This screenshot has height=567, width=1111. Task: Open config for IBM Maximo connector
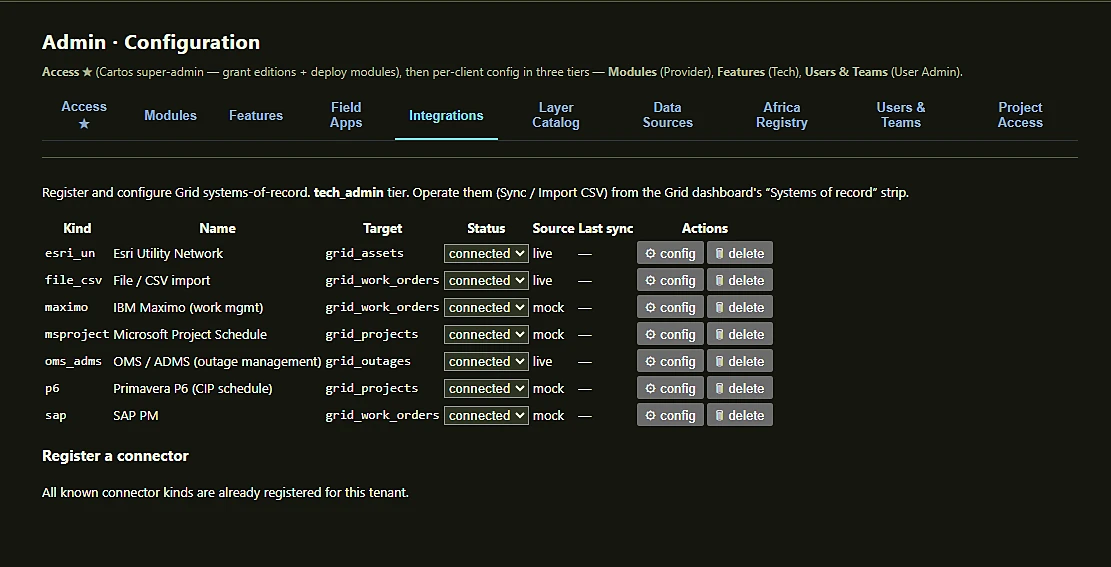pos(670,307)
